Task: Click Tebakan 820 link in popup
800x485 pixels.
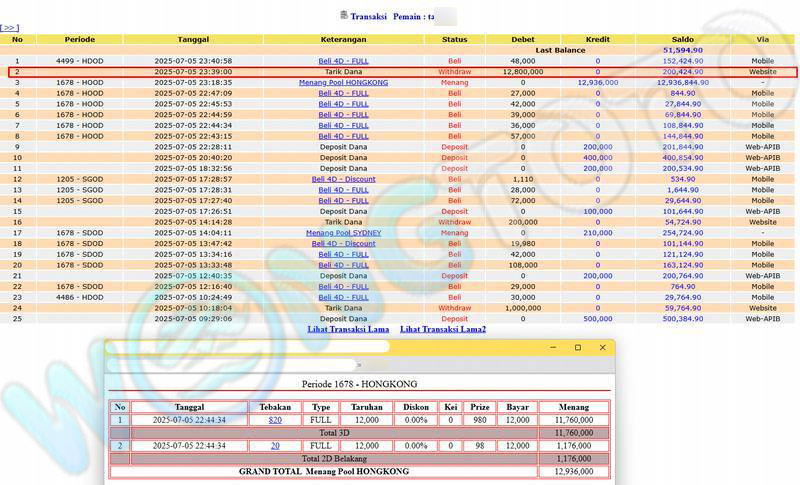Action: pyautogui.click(x=275, y=420)
